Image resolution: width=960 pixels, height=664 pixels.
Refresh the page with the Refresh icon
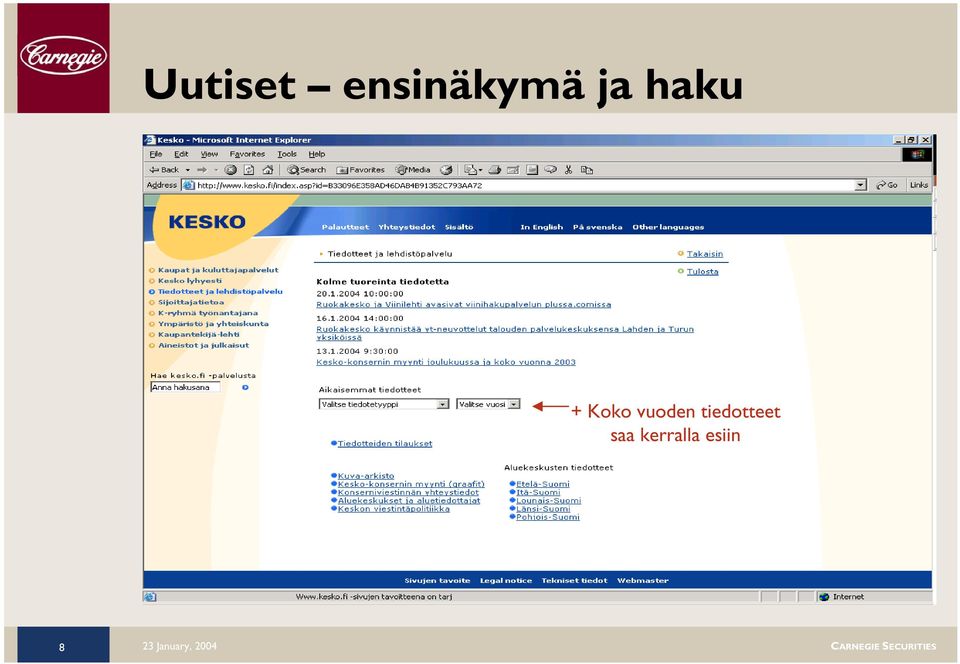249,170
